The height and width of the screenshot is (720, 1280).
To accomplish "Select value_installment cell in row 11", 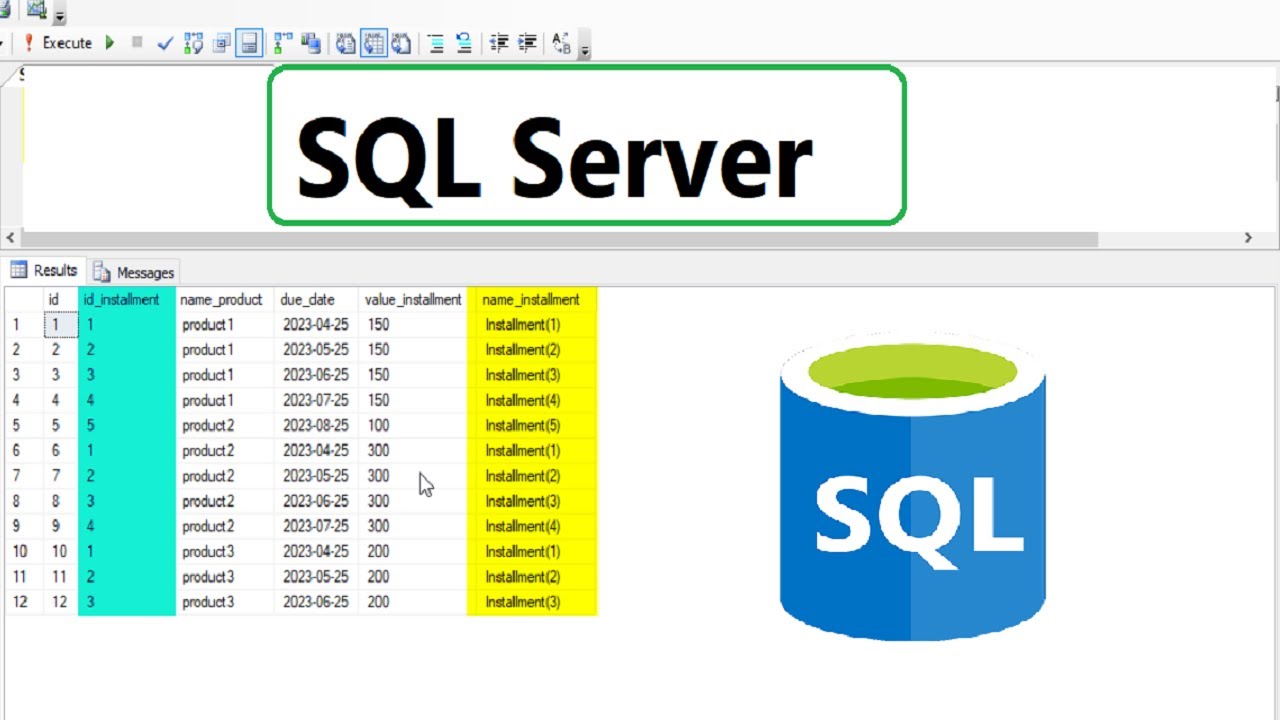I will click(x=412, y=577).
